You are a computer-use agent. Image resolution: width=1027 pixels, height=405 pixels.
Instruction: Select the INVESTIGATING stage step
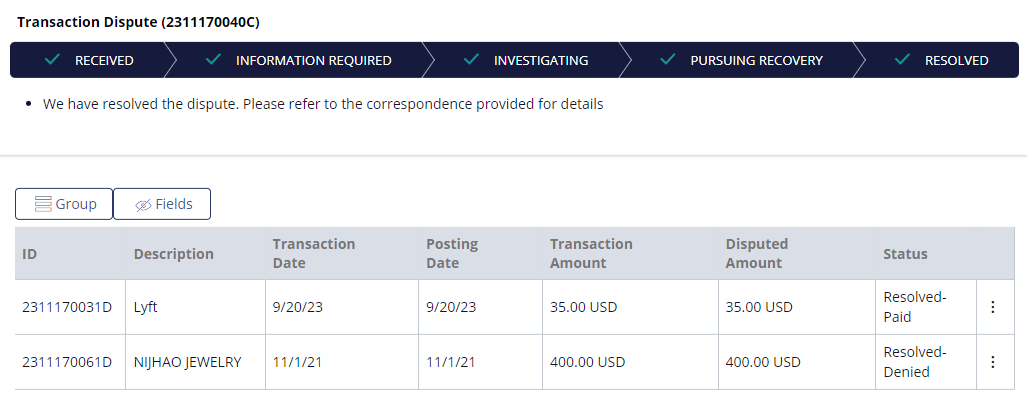pyautogui.click(x=521, y=60)
